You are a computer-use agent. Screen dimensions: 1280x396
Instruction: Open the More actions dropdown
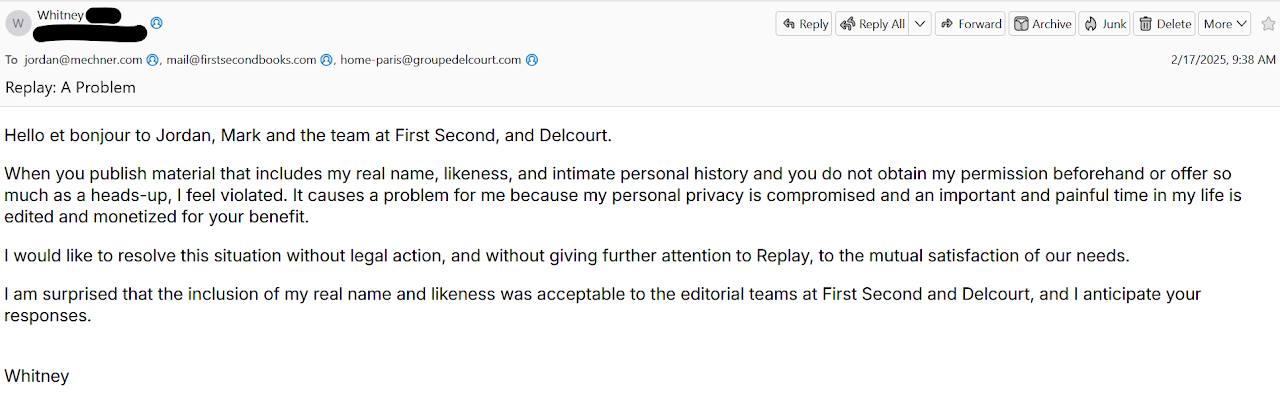(1225, 24)
